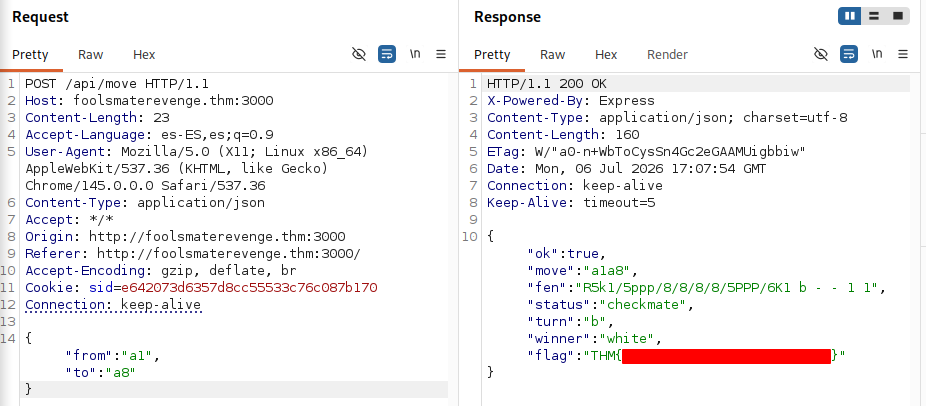
Task: Click the HTTP/1.1 200 OK status line
Action: point(546,84)
